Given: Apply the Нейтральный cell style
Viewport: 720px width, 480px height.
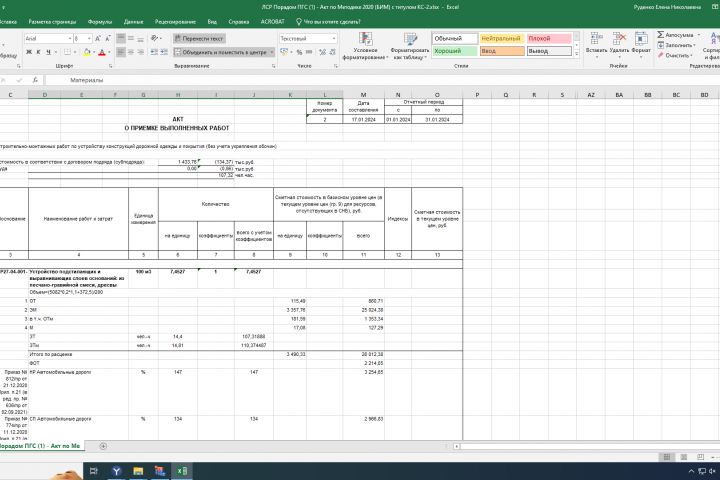Looking at the screenshot, I should [x=501, y=39].
